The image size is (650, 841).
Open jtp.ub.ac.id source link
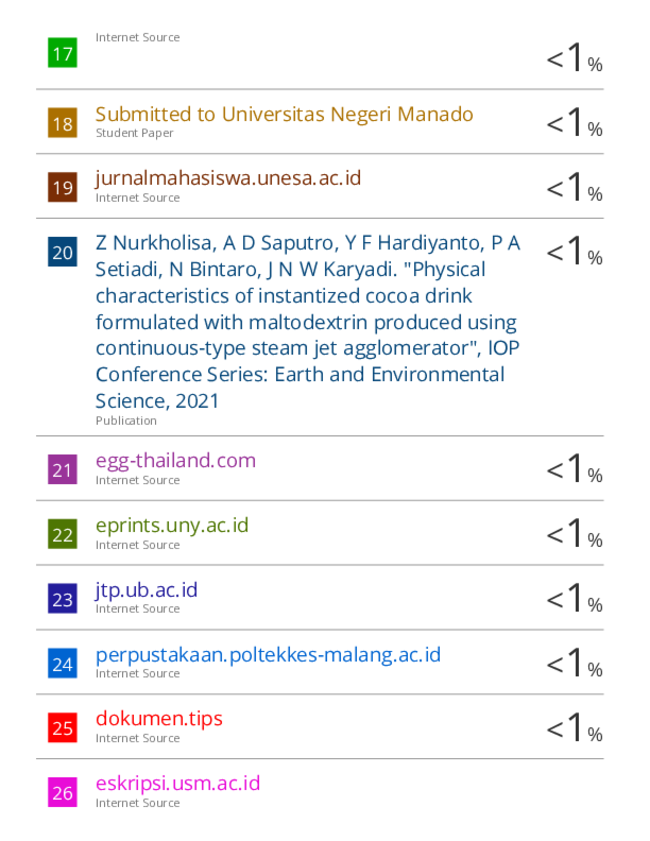point(146,590)
